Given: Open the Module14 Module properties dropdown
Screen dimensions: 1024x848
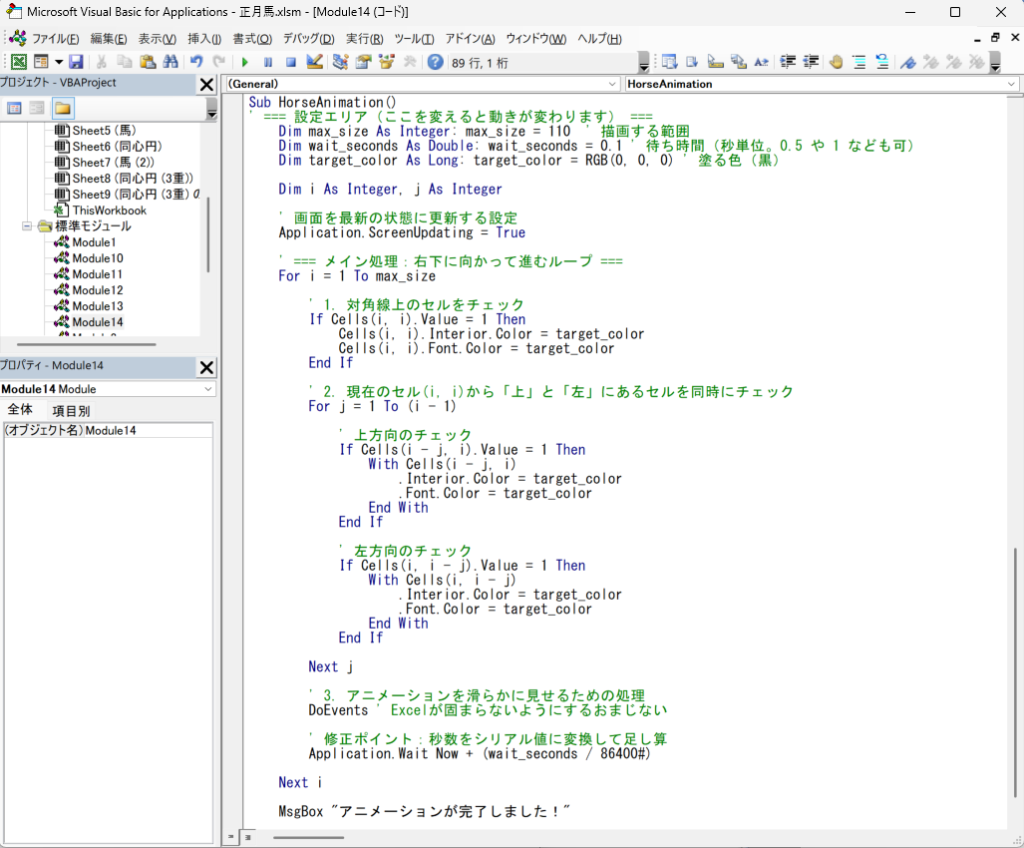Looking at the screenshot, I should 208,389.
